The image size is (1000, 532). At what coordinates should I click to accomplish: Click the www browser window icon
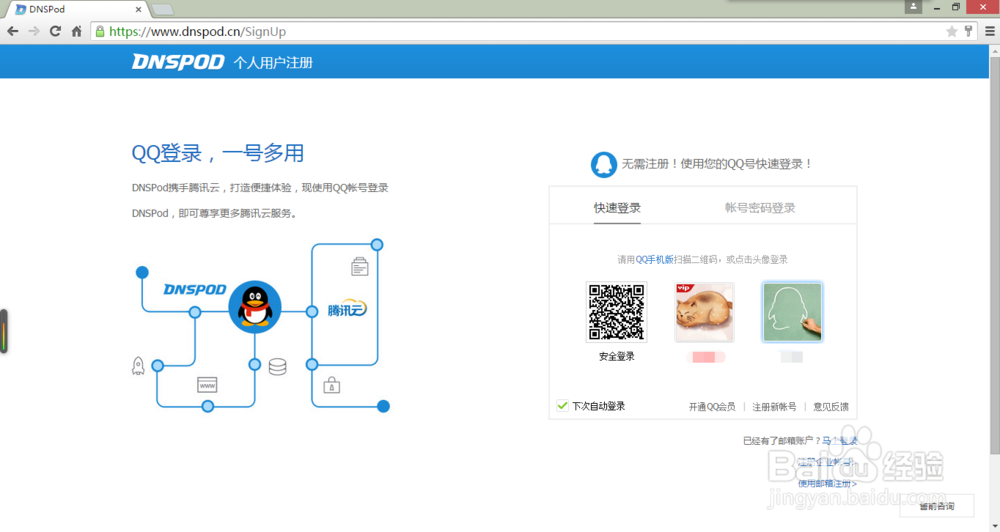(x=207, y=385)
